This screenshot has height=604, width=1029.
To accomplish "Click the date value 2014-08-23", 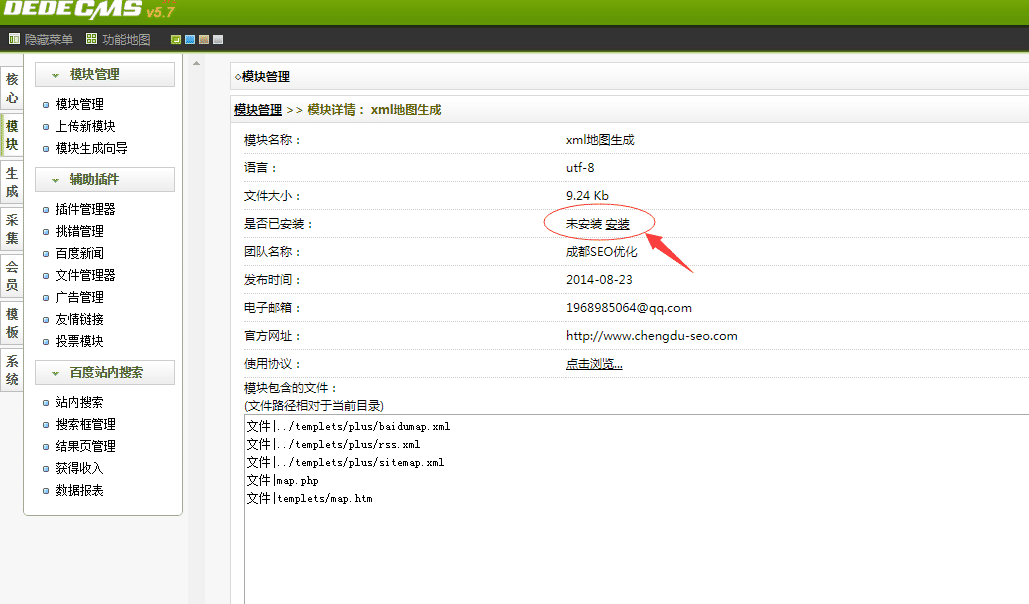I will coord(599,280).
